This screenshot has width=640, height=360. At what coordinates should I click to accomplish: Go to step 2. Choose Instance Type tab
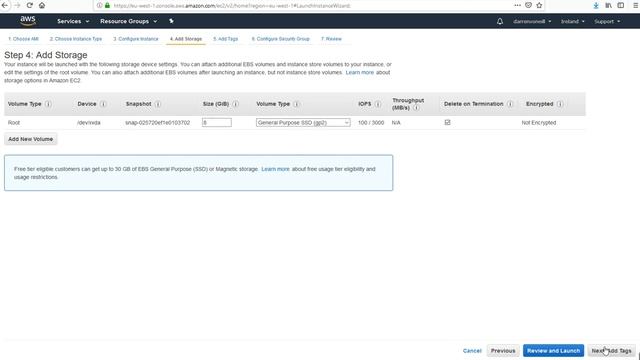tap(76, 39)
